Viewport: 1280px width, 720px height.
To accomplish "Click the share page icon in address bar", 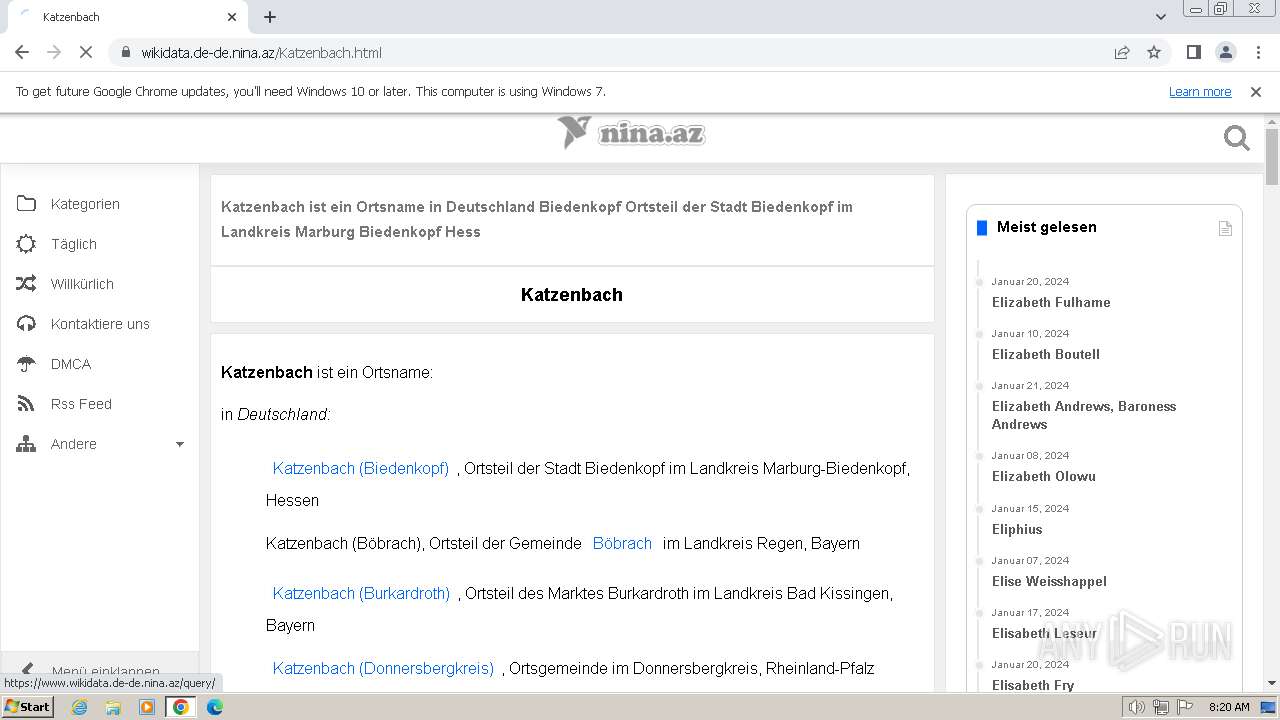I will coord(1122,53).
